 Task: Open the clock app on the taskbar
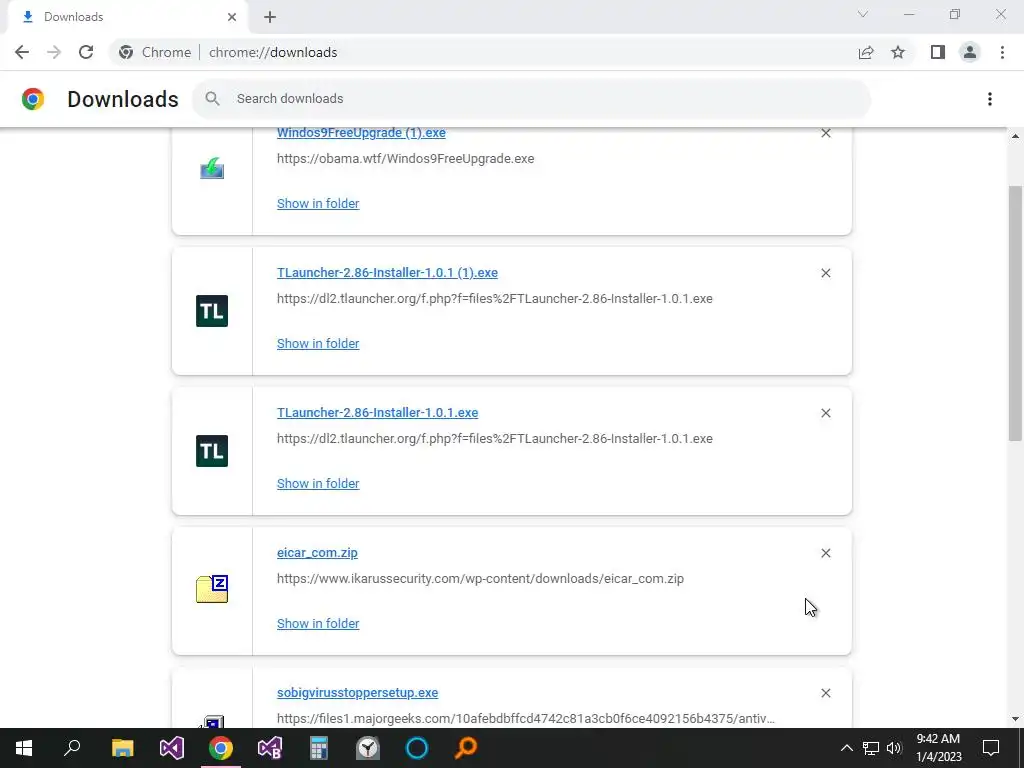(368, 748)
